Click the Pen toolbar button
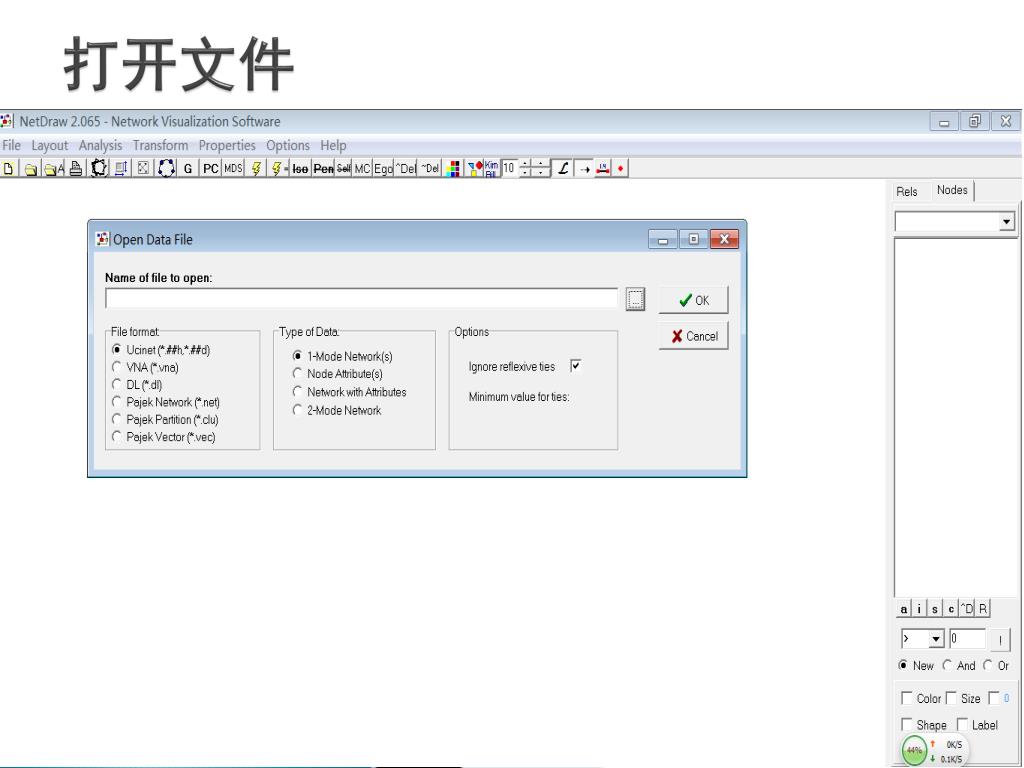 point(323,168)
